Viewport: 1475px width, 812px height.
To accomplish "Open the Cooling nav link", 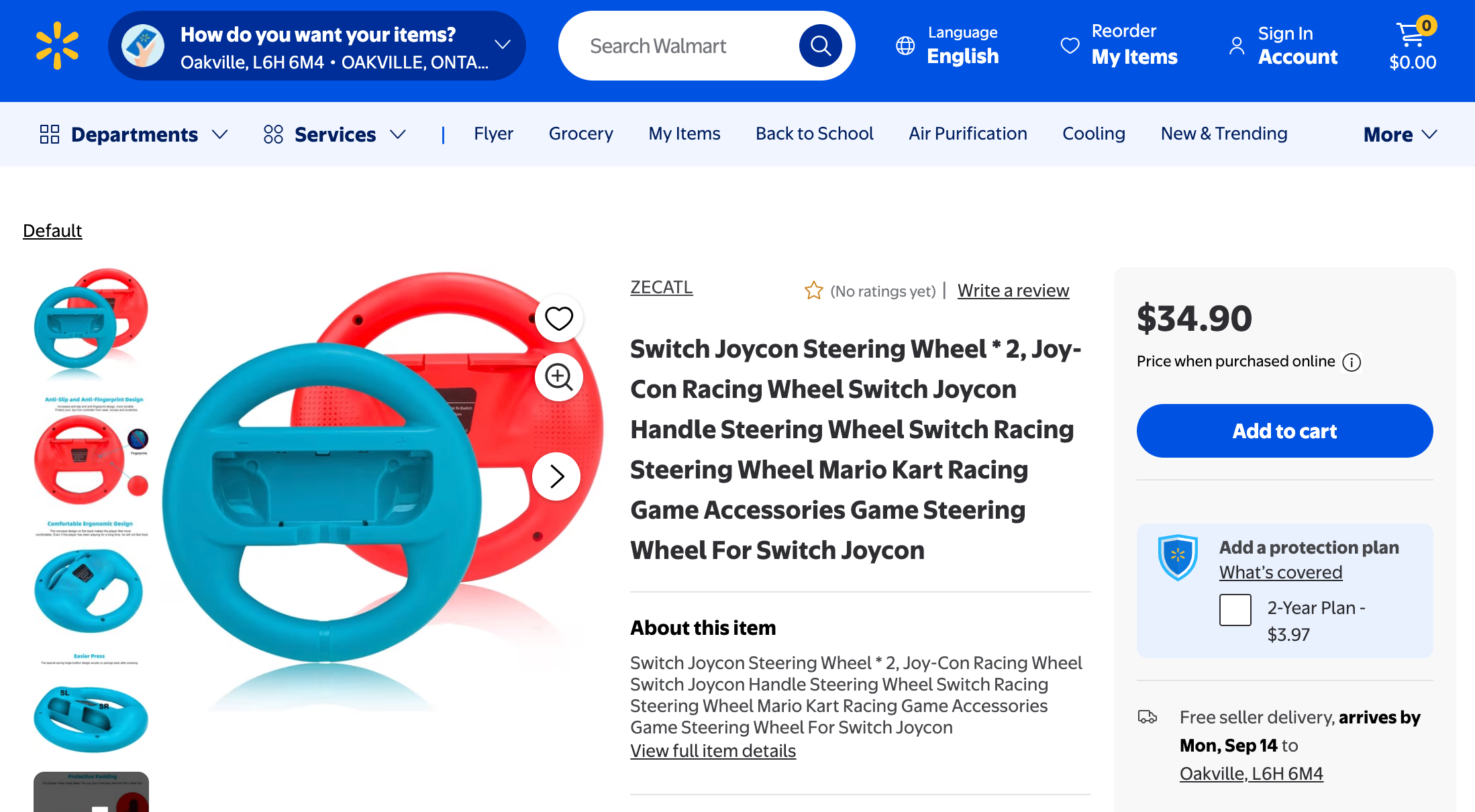I will coord(1093,134).
